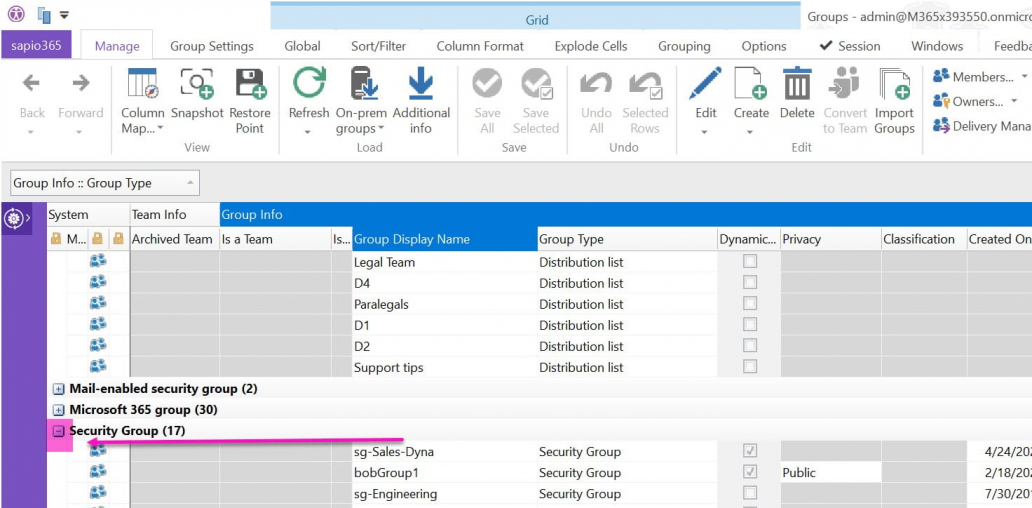The height and width of the screenshot is (508, 1032).
Task: Toggle Dynamic checkbox for bobGroup1
Action: [750, 472]
